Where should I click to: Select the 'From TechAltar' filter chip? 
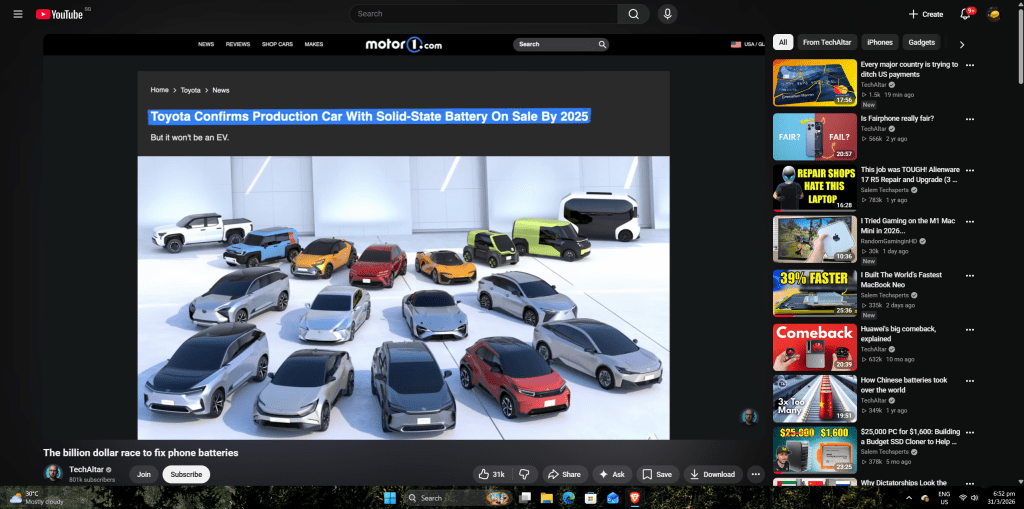tap(826, 43)
